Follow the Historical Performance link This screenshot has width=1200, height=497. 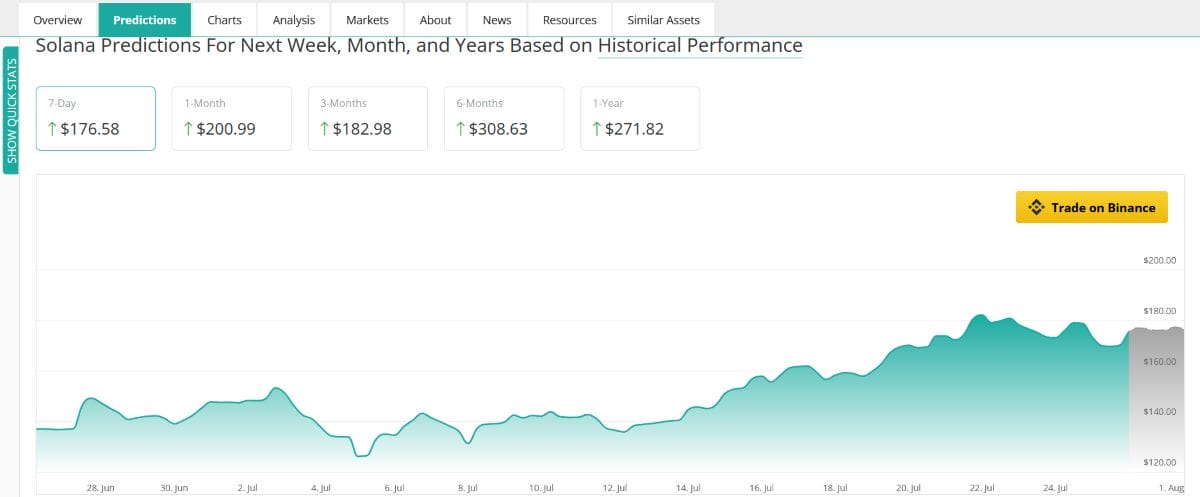point(700,46)
